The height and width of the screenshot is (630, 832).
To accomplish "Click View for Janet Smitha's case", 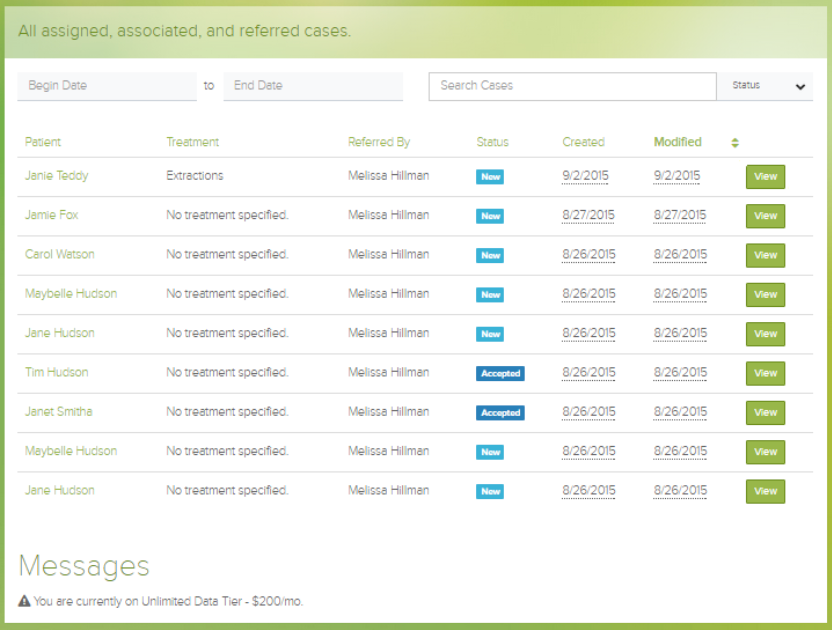I will [765, 412].
